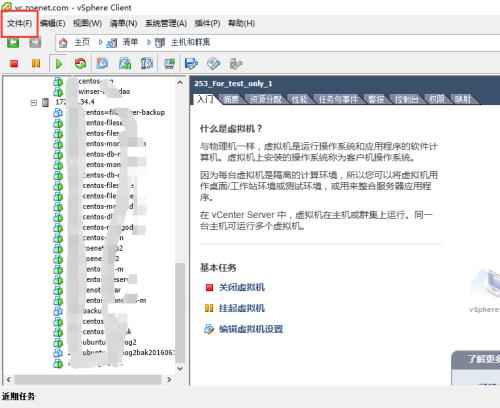The height and width of the screenshot is (408, 500).
Task: Click the 挂起虚拟机 link
Action: tap(242, 308)
